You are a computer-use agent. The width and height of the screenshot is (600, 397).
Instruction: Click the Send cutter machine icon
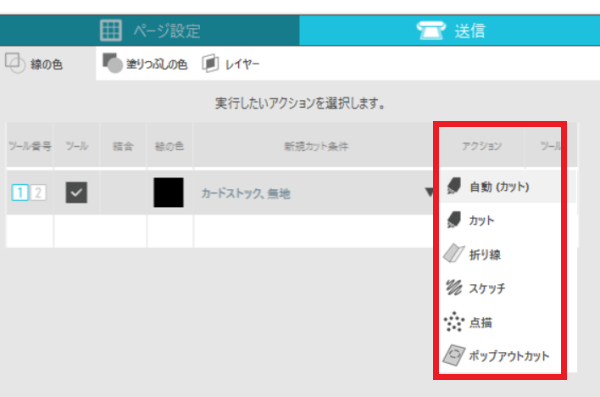click(x=431, y=30)
